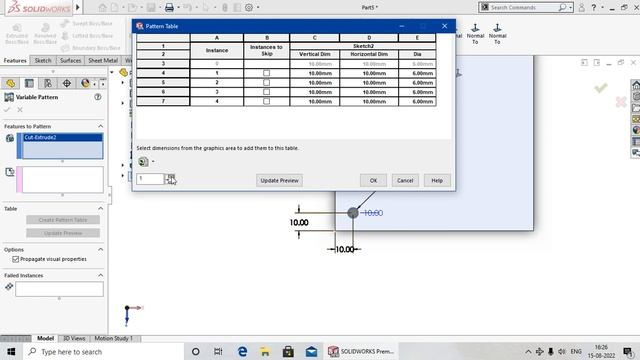Open dropdown arrow next to Excel import icon

tap(153, 162)
